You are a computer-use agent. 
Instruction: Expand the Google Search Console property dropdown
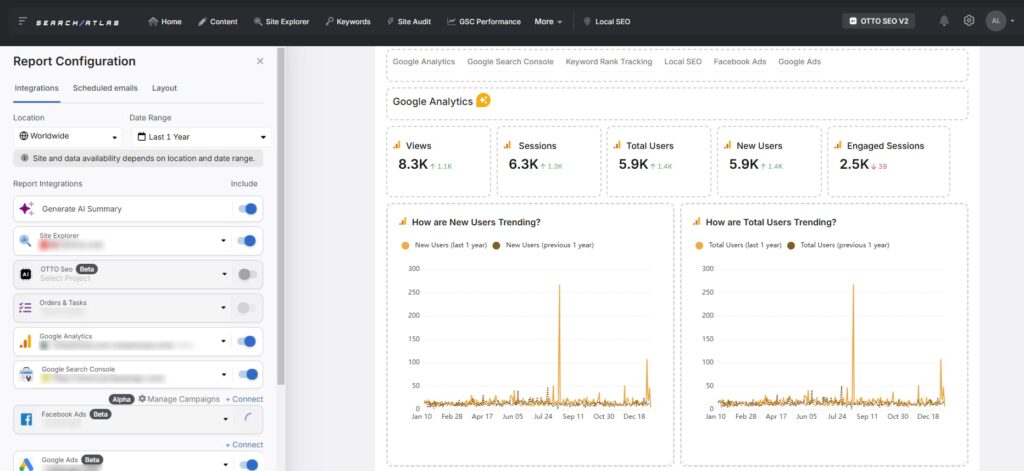[224, 374]
